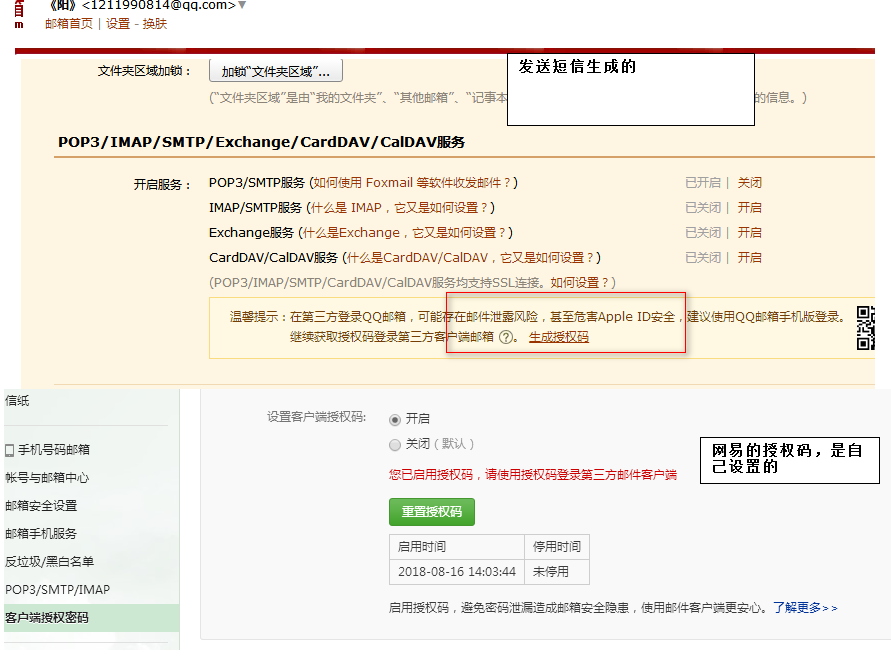Click the POP3/IMAP/SMTP/Exchange/CardDAV/CalDAV服务 section heading
Viewport: 891px width, 656px height.
pos(261,142)
